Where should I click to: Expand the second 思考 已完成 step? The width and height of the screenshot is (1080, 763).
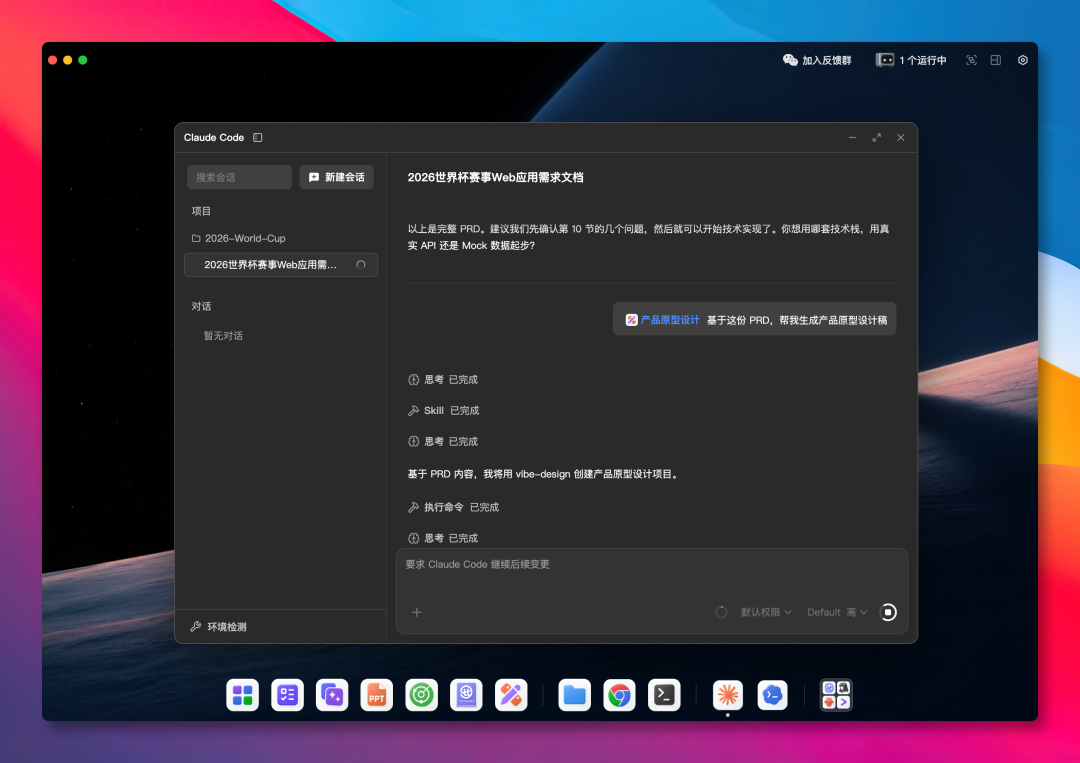443,441
